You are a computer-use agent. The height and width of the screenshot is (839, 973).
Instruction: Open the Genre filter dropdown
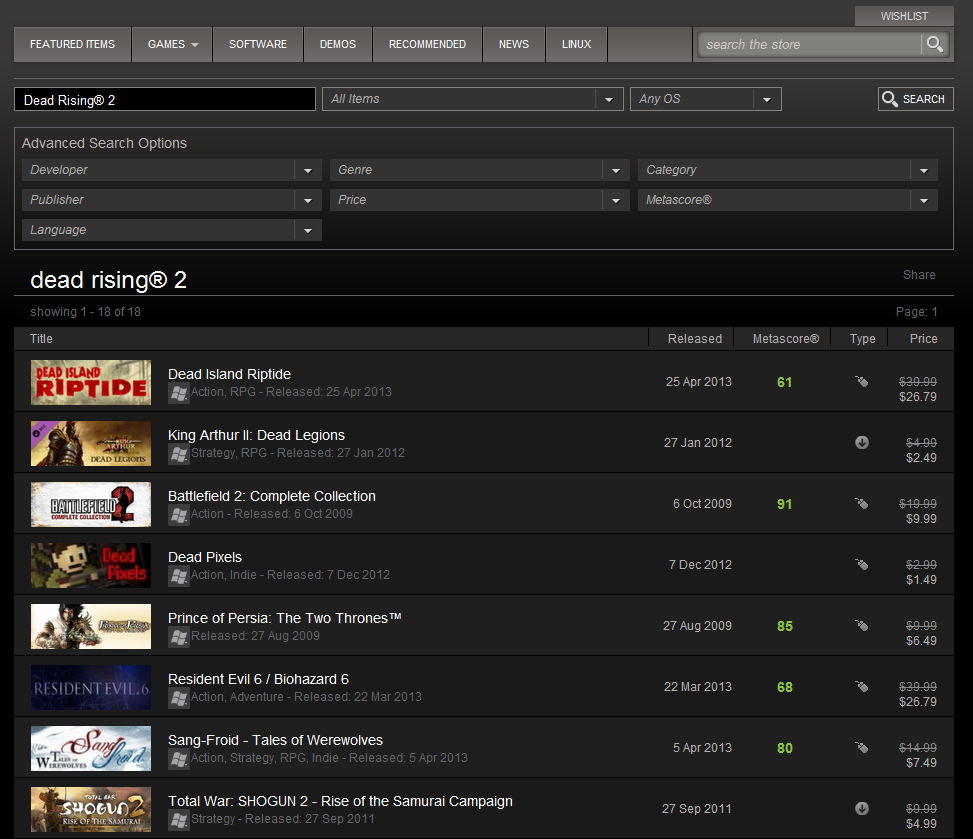[x=616, y=171]
